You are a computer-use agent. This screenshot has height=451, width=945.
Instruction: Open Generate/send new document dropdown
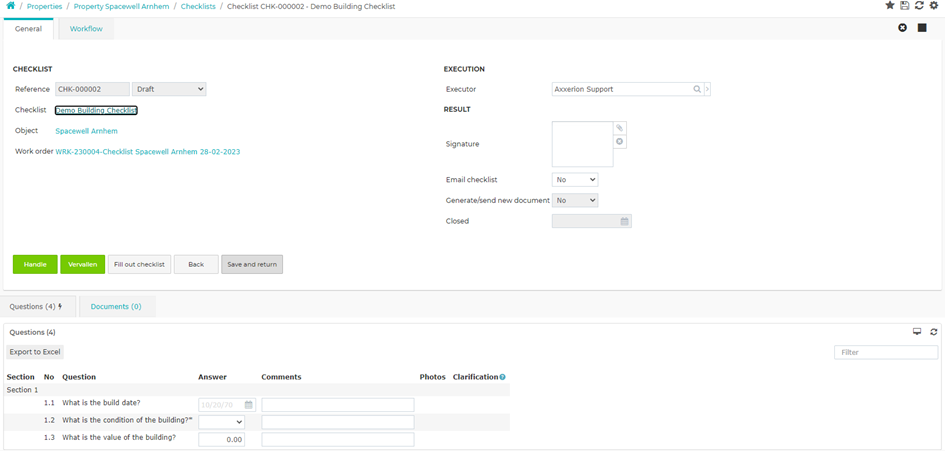(x=575, y=200)
